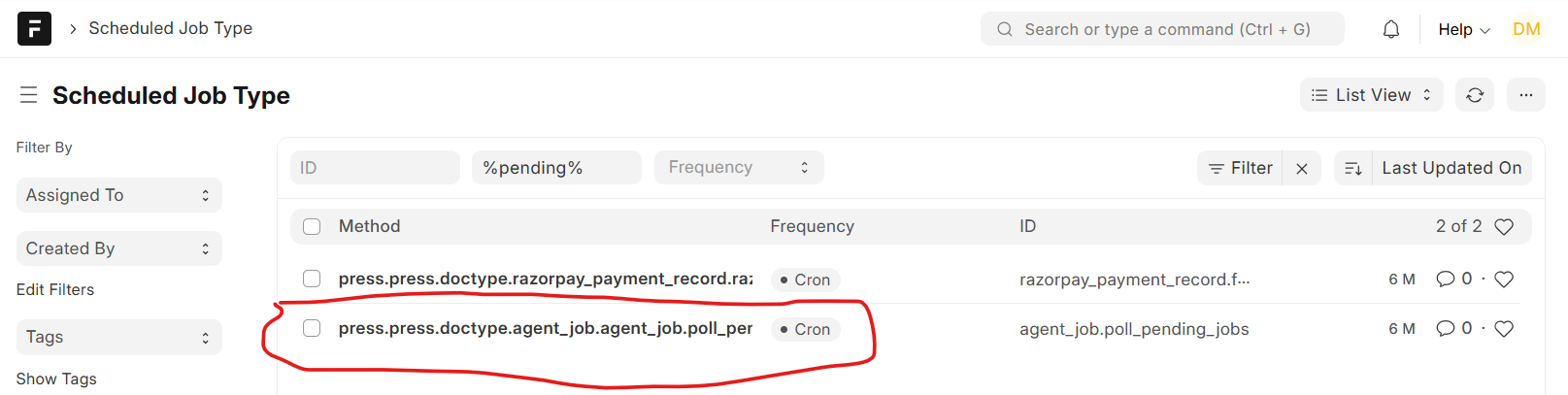Screen dimensions: 1568x395
Task: Toggle the sidebar hamburger icon
Action: (x=28, y=95)
